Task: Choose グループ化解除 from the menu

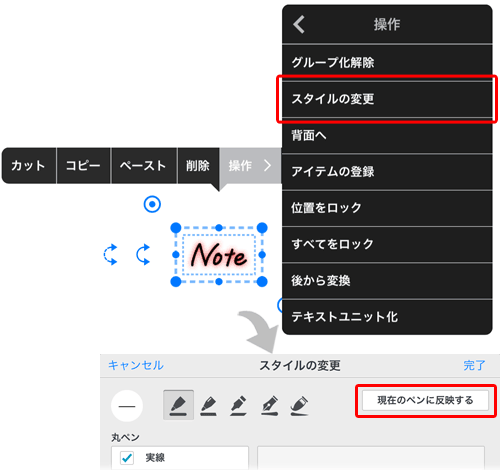Action: point(387,62)
